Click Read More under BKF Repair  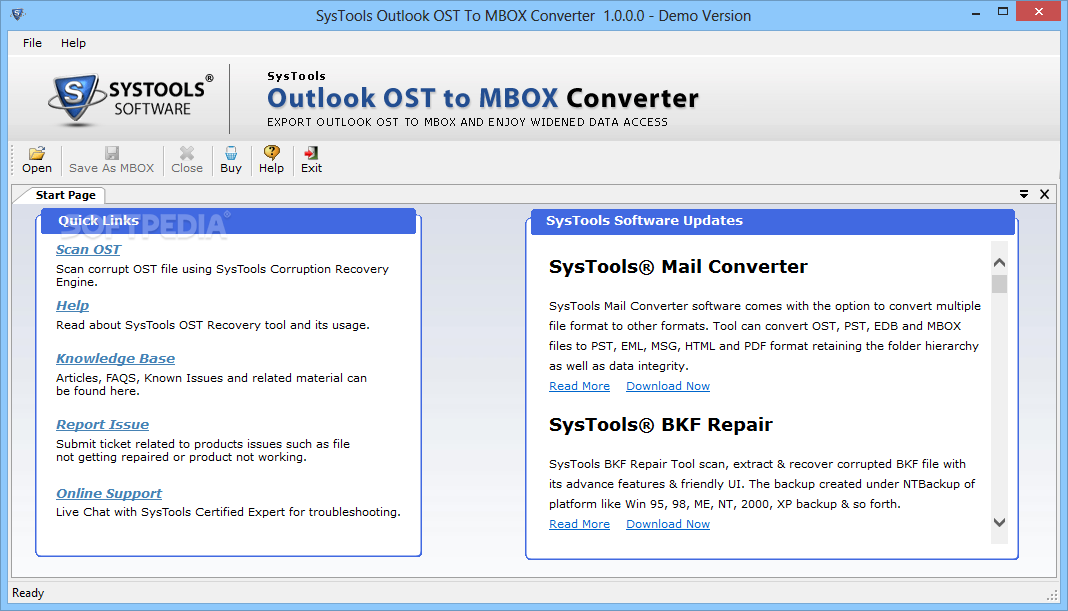click(x=580, y=524)
